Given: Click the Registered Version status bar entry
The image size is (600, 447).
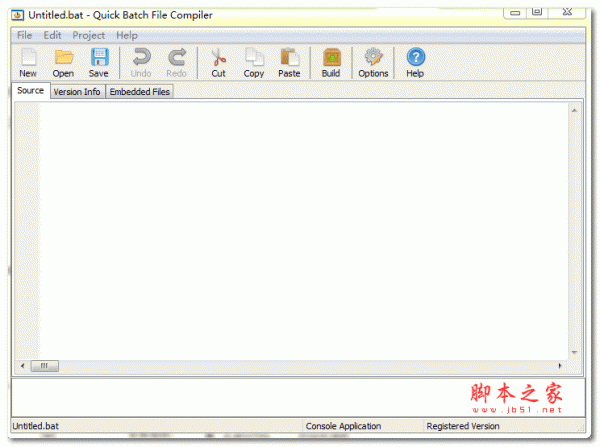Looking at the screenshot, I should (463, 426).
